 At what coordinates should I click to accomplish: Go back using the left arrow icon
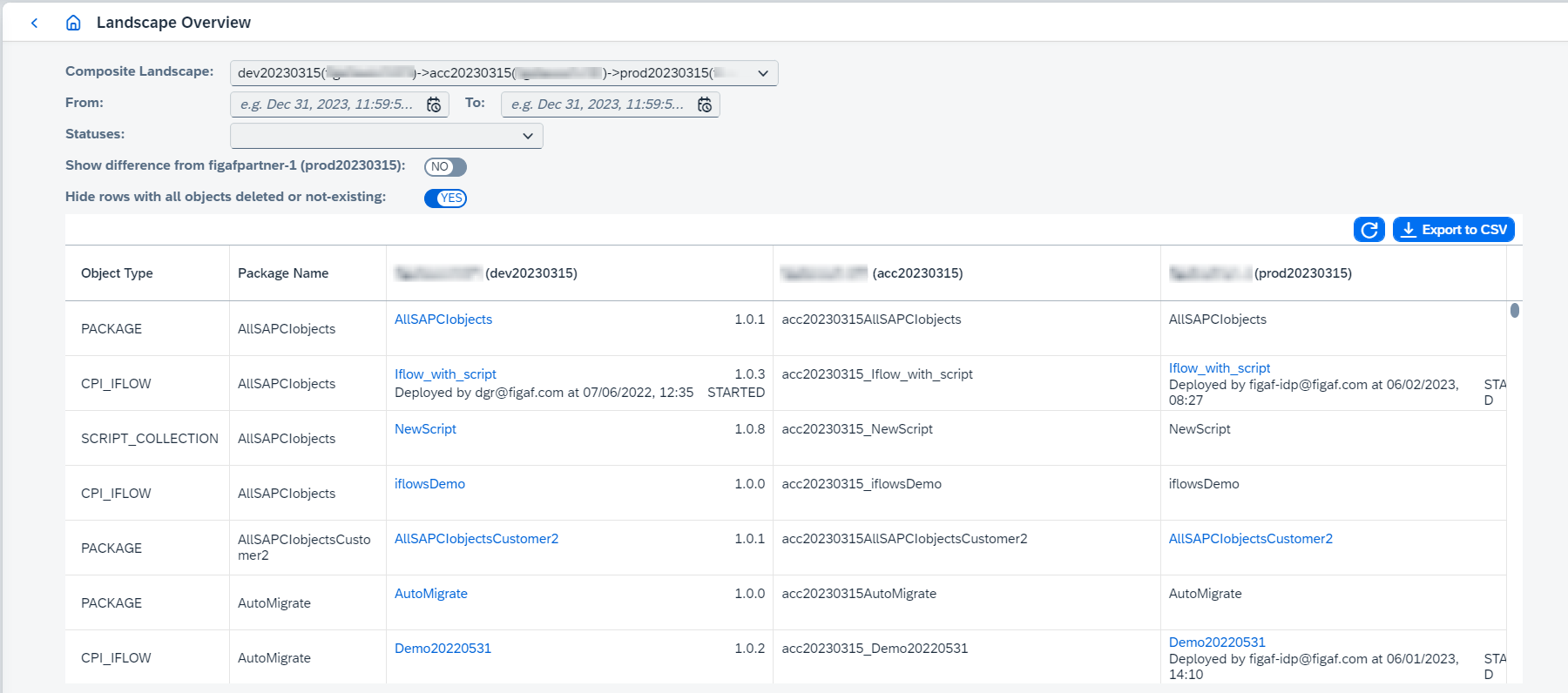(34, 23)
